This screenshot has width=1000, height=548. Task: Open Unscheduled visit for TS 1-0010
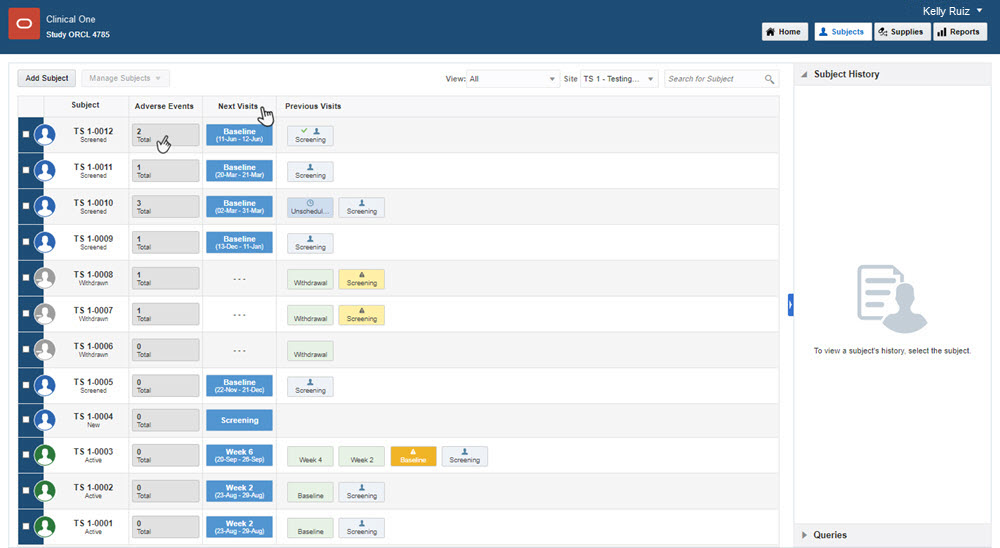[x=310, y=207]
